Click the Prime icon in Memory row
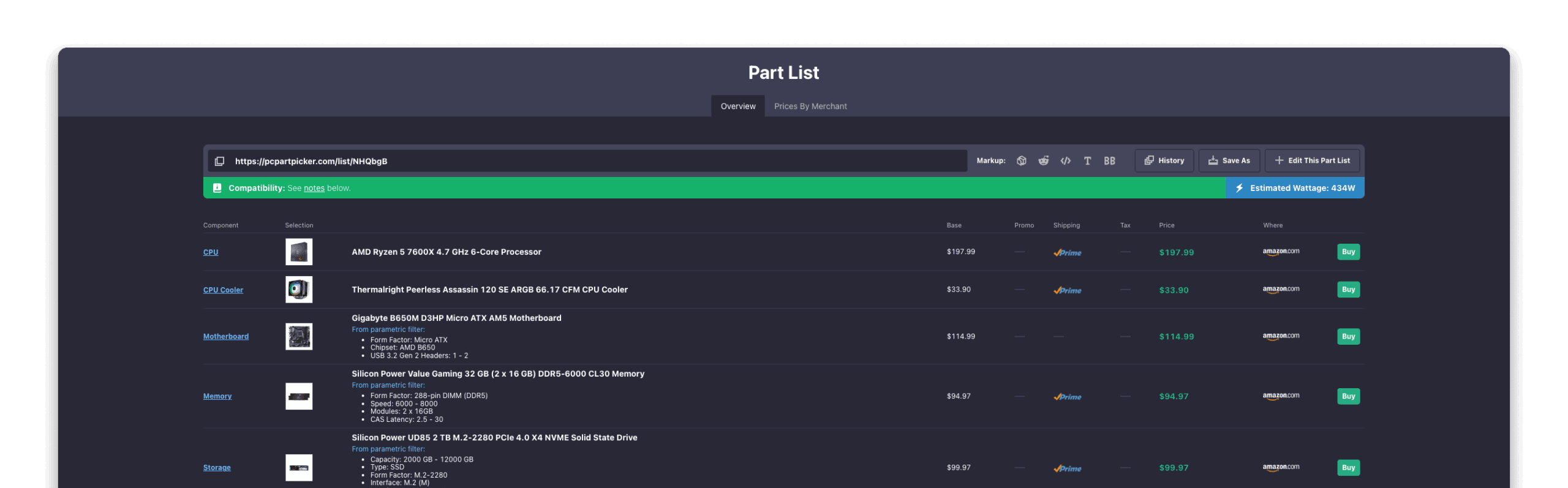1568x488 pixels. coord(1067,397)
